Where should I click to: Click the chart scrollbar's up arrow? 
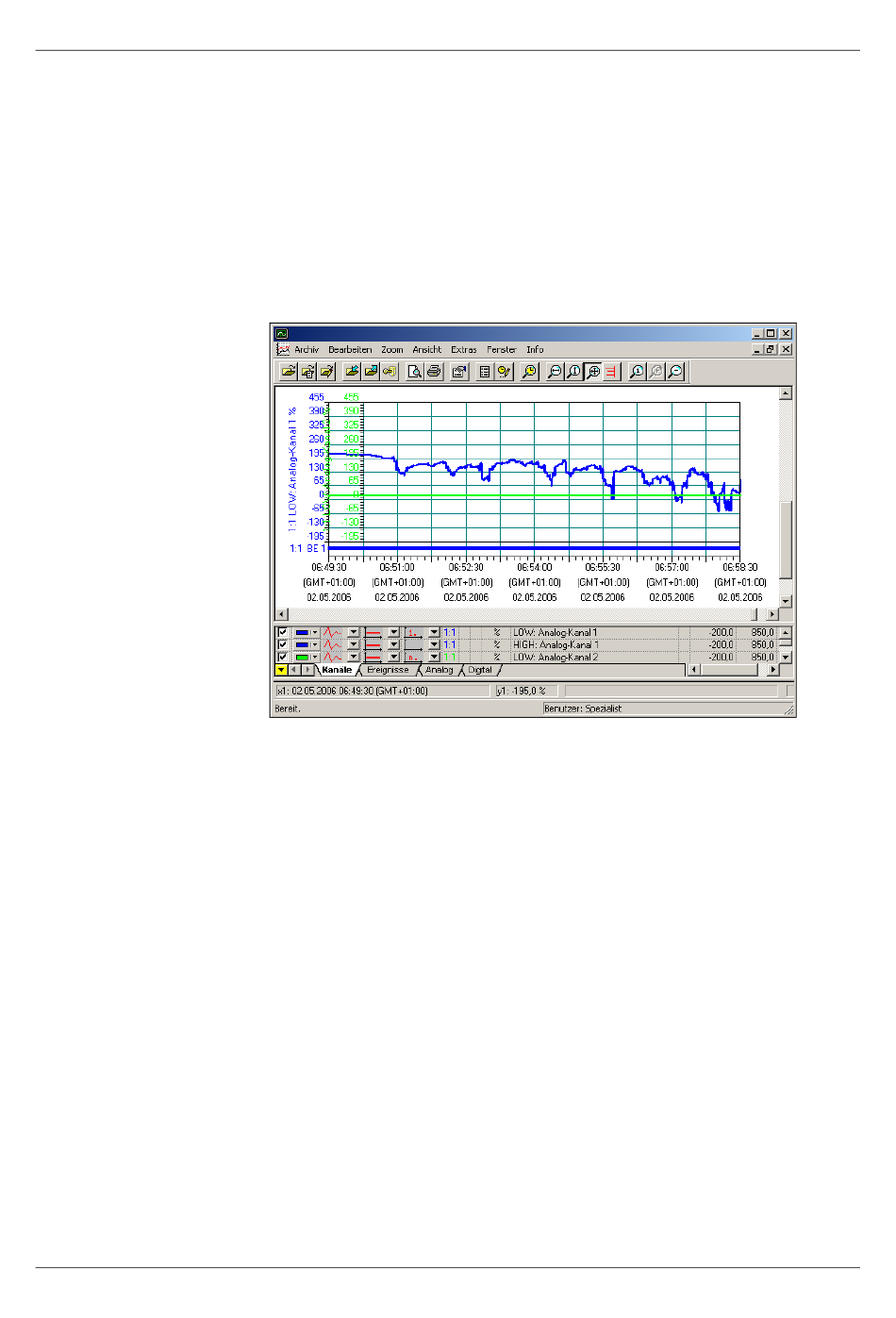point(786,393)
